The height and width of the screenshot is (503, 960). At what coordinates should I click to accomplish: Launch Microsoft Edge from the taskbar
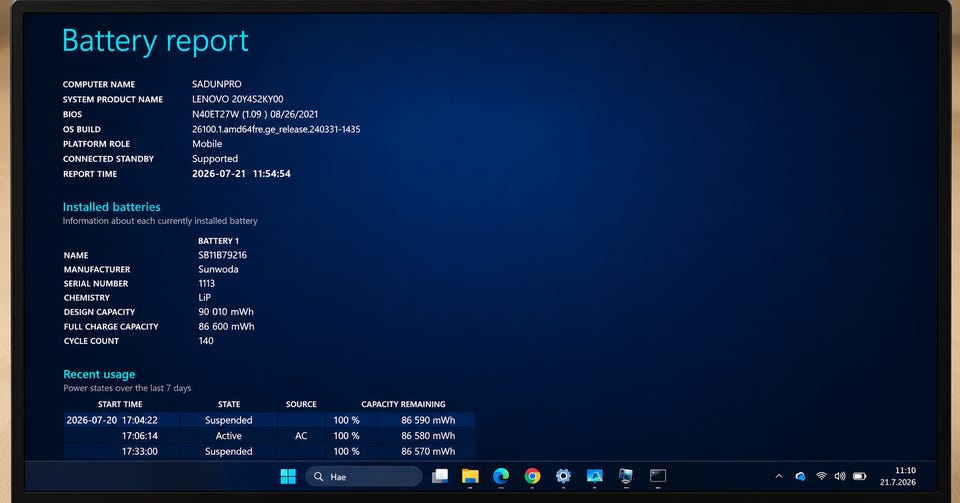(x=501, y=476)
